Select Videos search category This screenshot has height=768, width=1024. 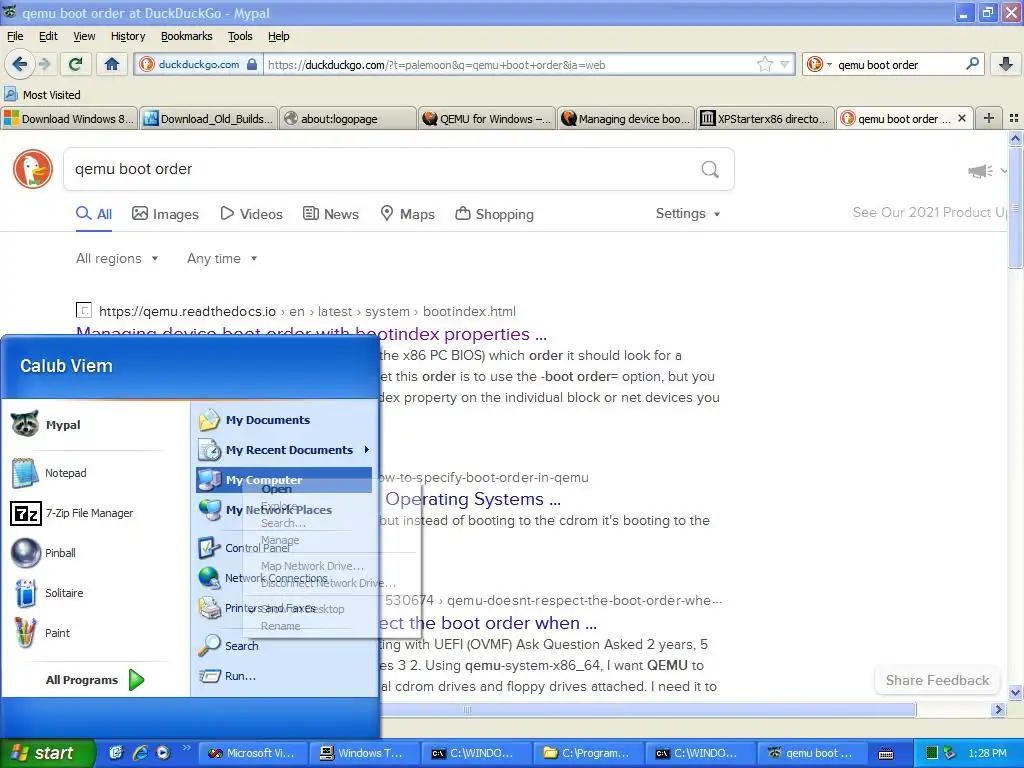251,214
